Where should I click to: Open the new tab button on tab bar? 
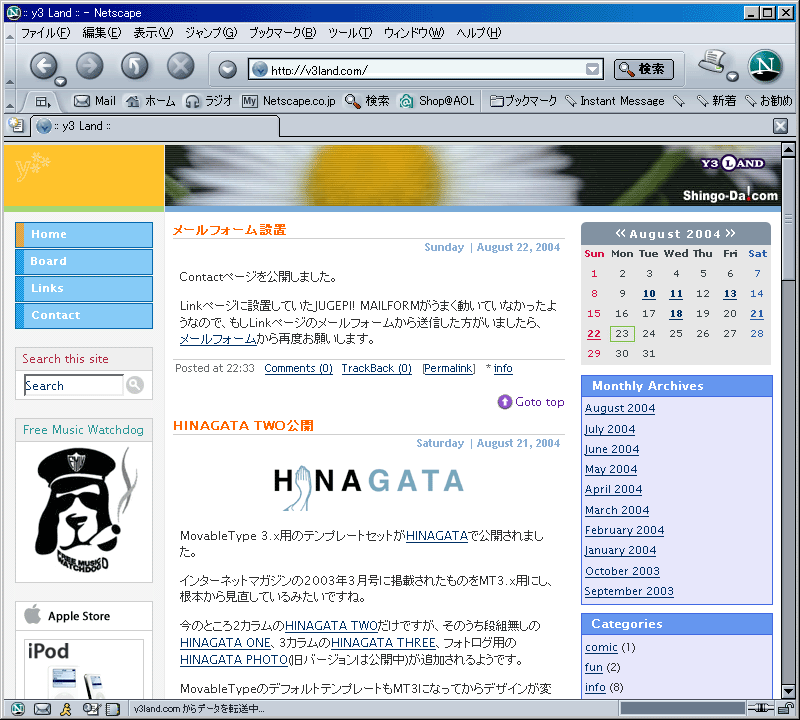(x=16, y=126)
